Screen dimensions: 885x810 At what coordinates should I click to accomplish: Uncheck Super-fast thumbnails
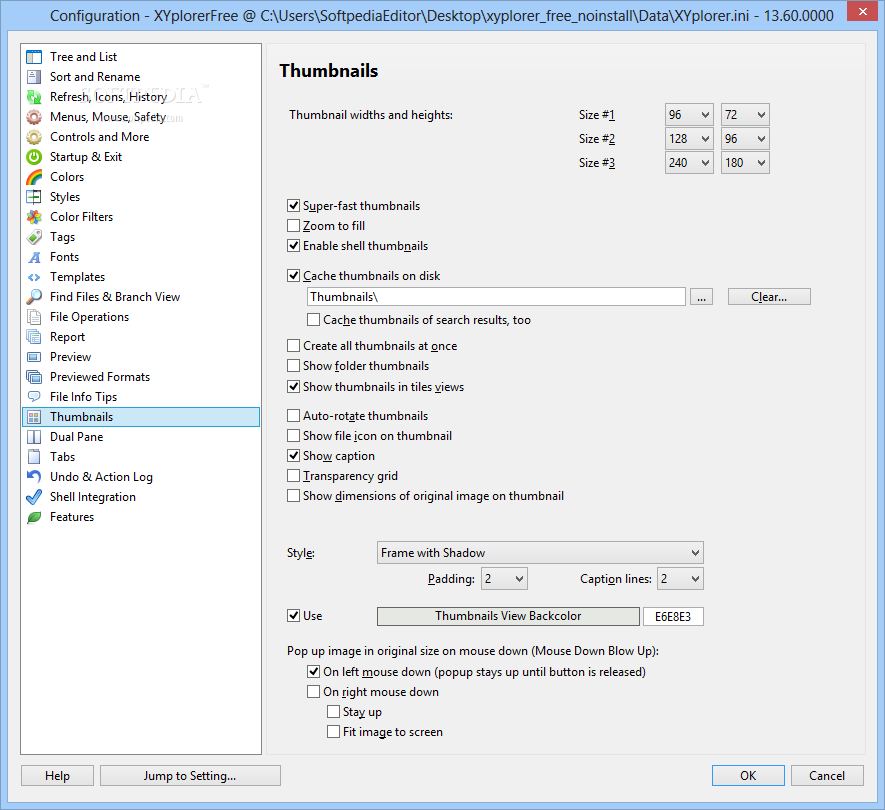[x=293, y=205]
